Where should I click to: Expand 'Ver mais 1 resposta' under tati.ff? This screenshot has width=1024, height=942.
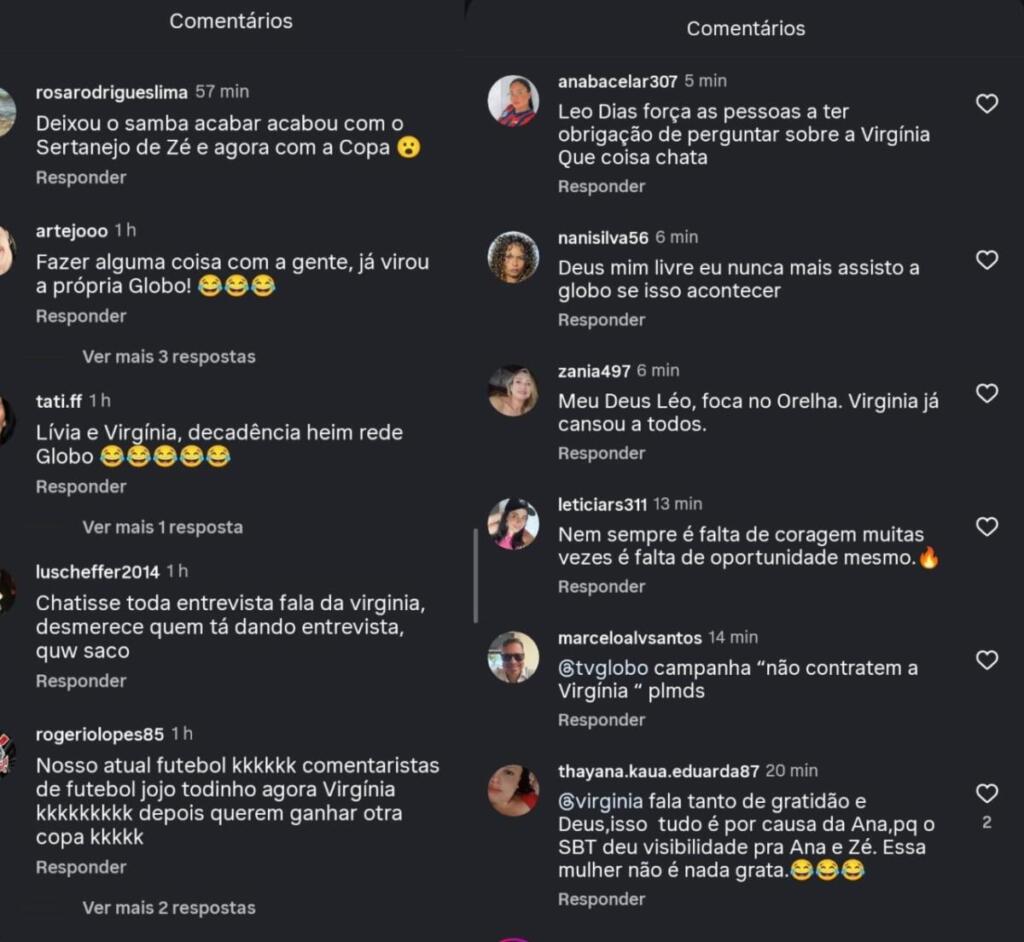click(163, 527)
